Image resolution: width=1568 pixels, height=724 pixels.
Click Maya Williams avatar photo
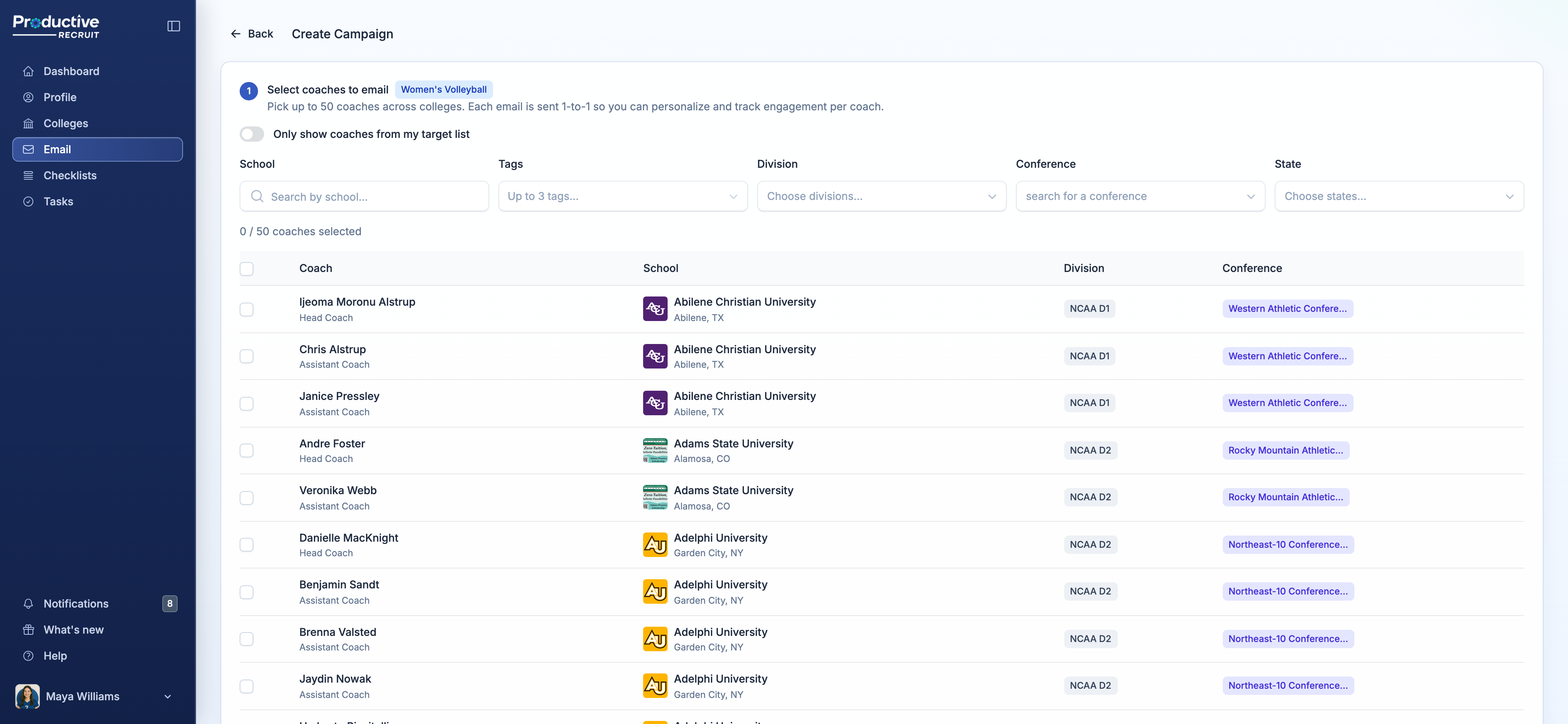pyautogui.click(x=28, y=696)
